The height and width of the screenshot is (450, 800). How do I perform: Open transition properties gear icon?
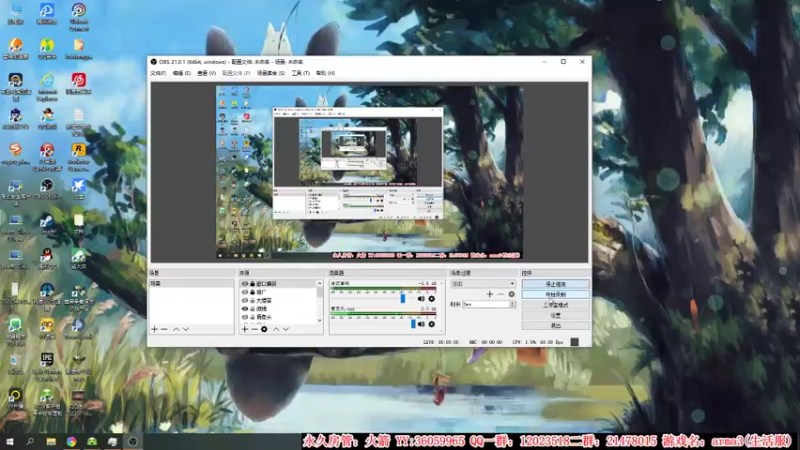tap(511, 294)
